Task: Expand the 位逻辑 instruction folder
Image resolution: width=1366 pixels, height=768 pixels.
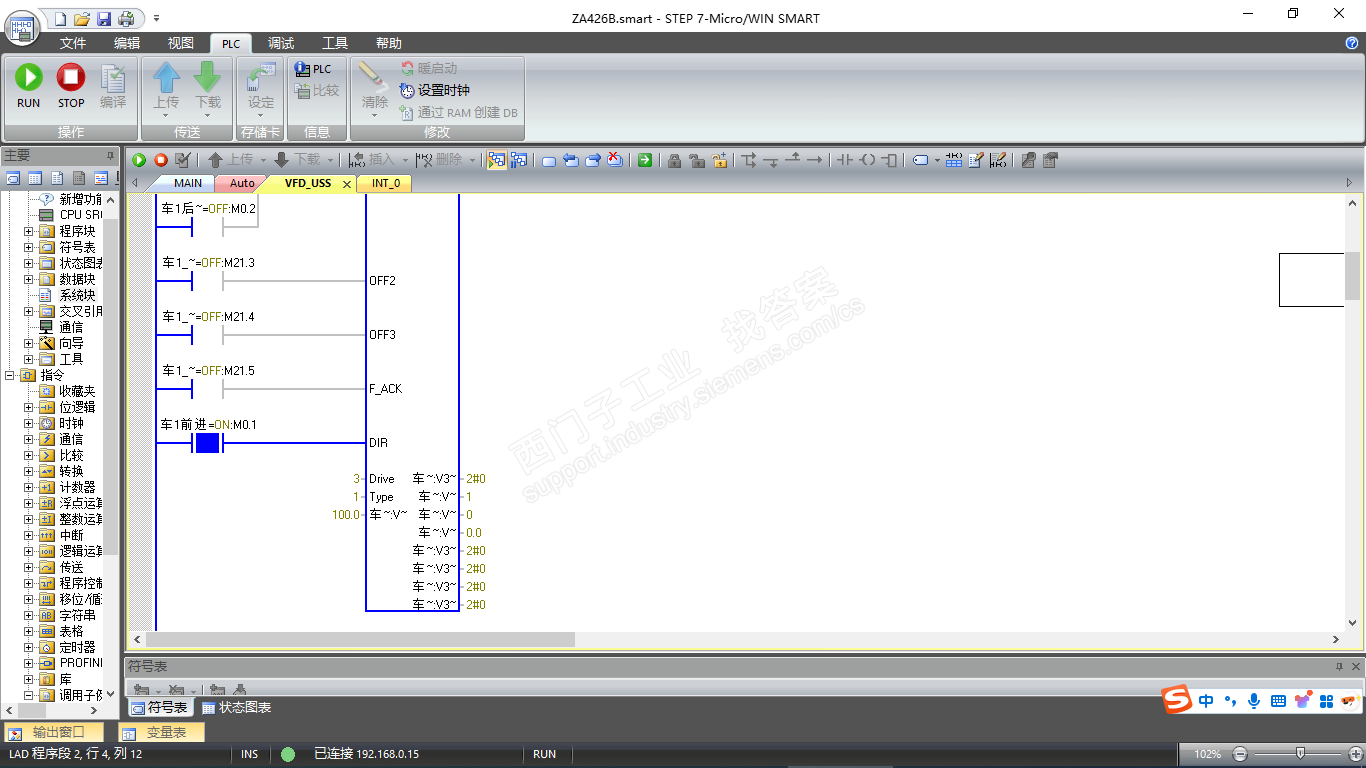Action: pos(28,407)
